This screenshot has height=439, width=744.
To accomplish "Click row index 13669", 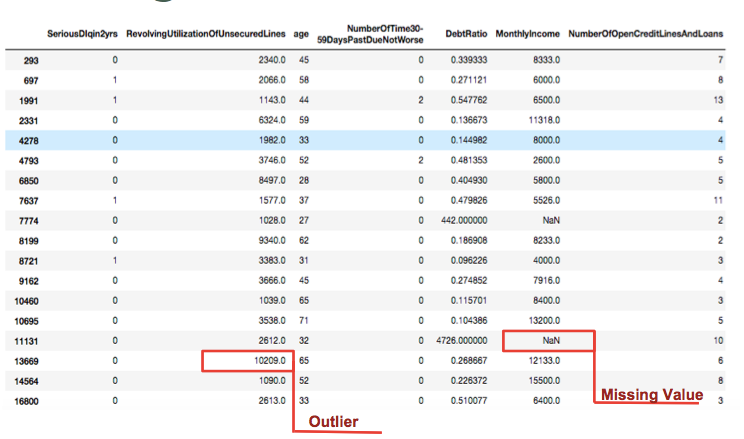I will (26, 361).
